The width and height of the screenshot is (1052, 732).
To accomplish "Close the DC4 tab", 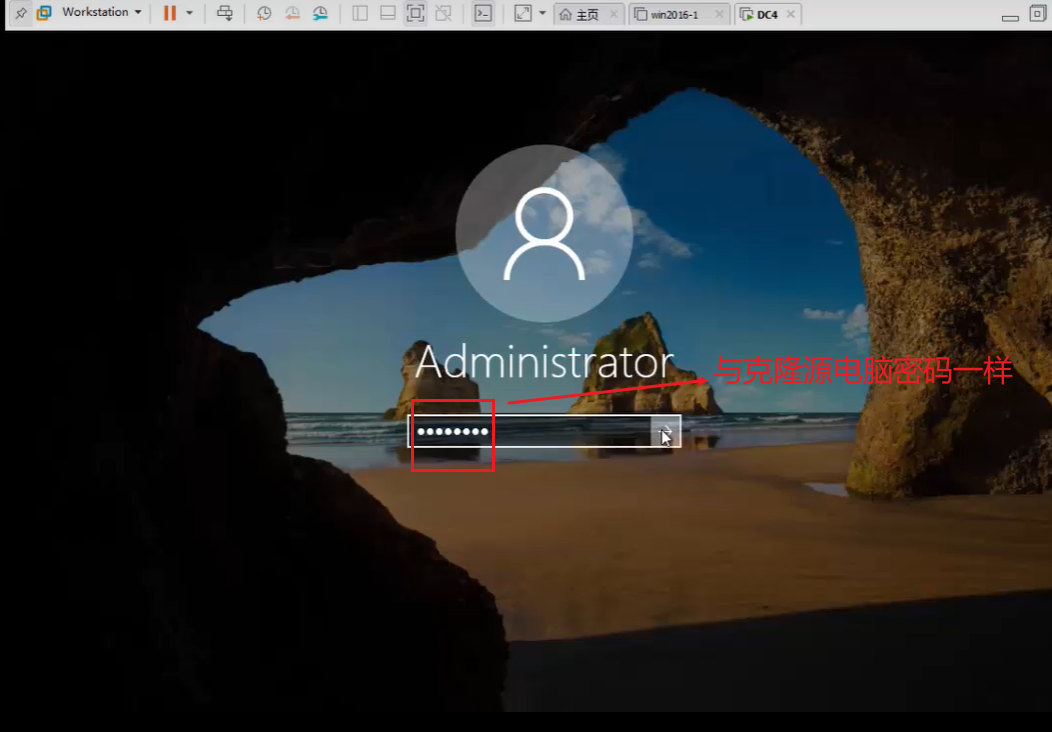I will click(x=790, y=14).
